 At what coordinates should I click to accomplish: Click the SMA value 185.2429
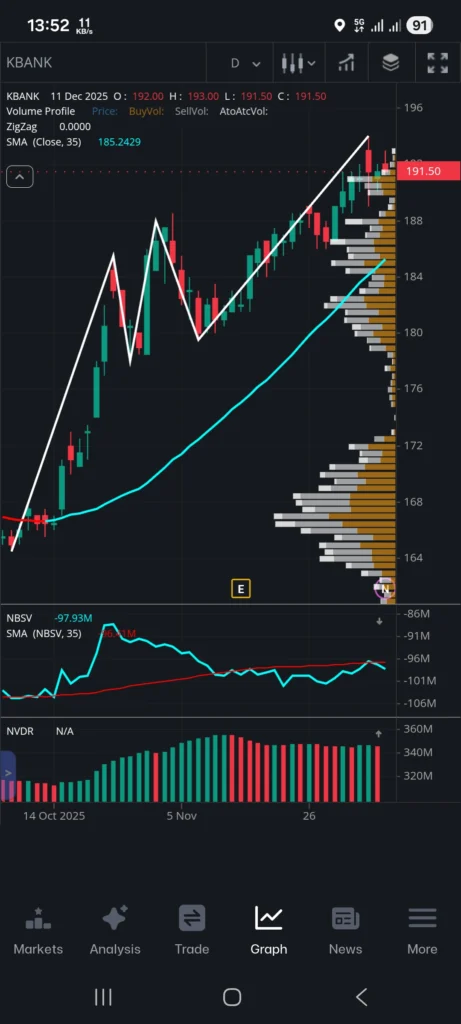click(119, 142)
